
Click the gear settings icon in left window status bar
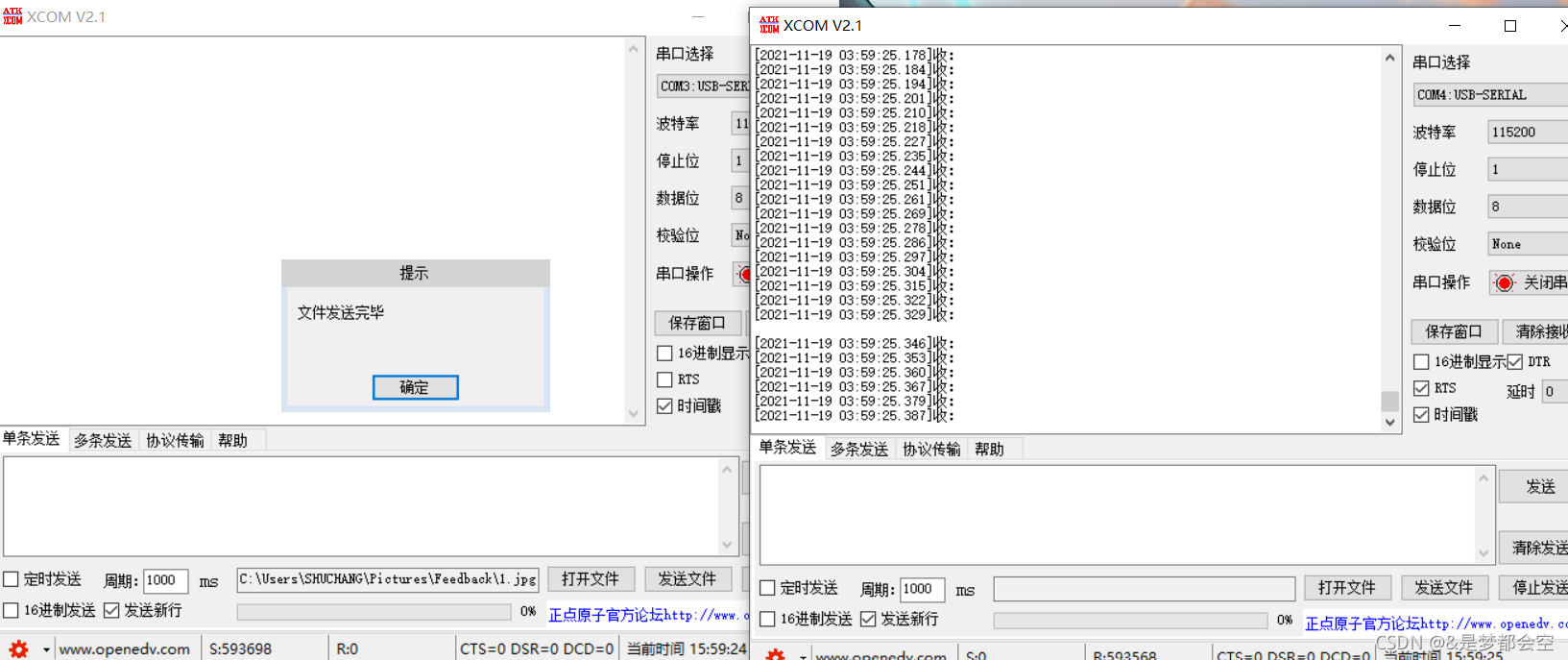18,649
